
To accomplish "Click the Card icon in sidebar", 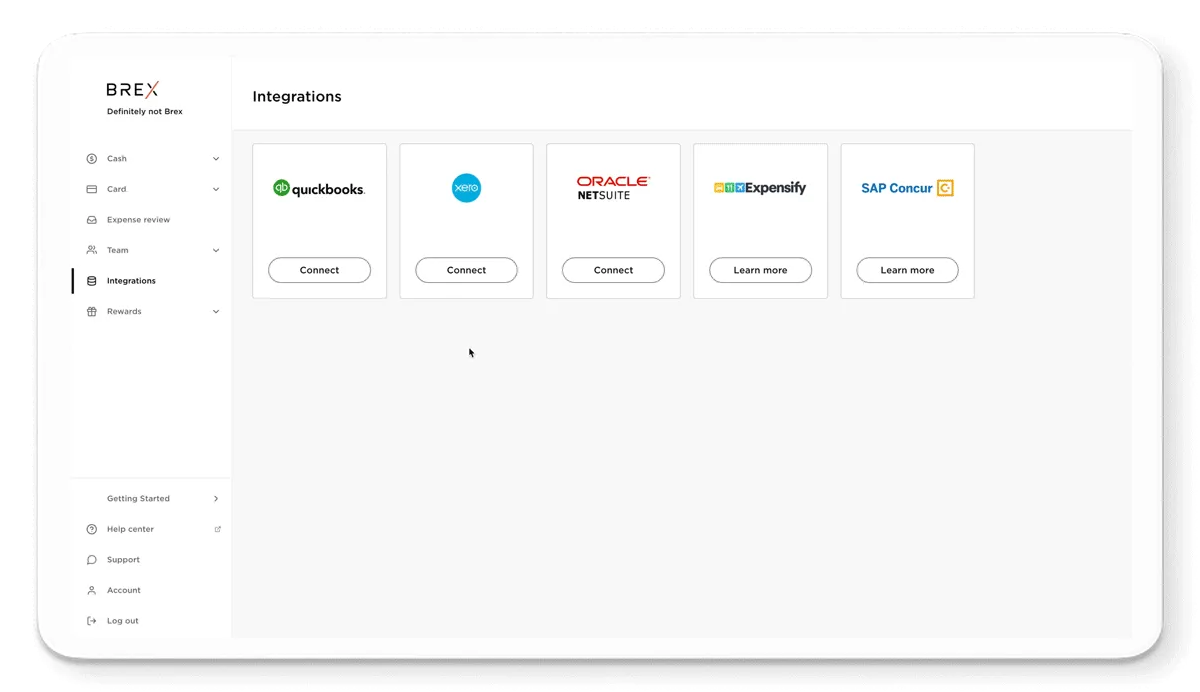I will click(92, 189).
